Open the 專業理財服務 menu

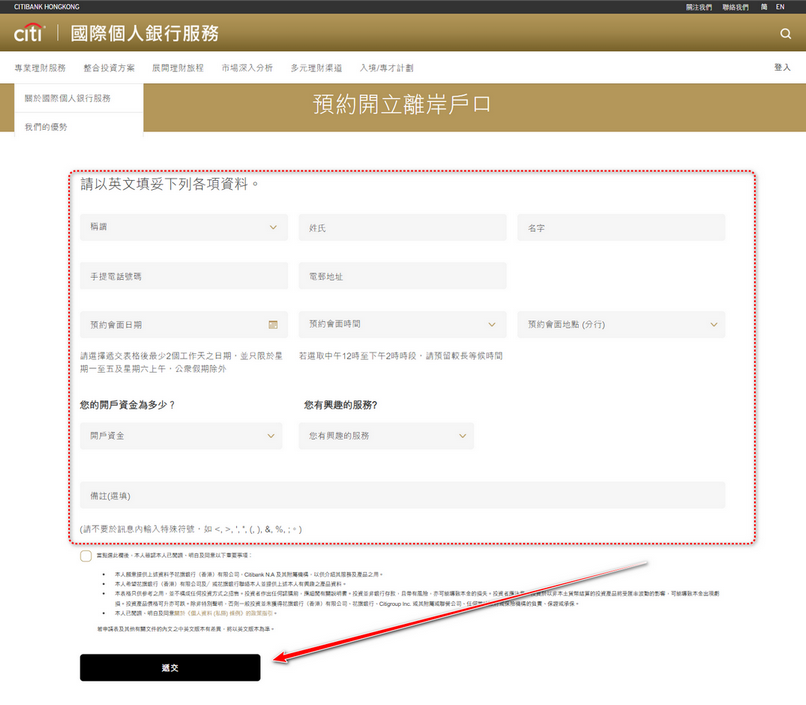tap(40, 68)
